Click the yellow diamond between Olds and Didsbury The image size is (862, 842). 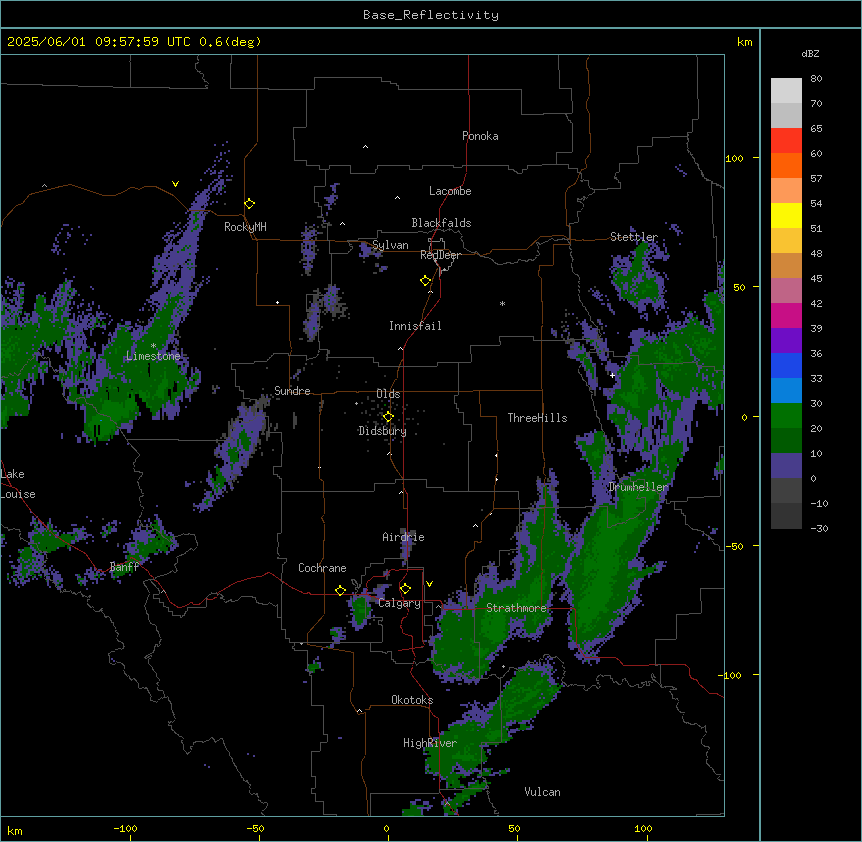[x=388, y=417]
